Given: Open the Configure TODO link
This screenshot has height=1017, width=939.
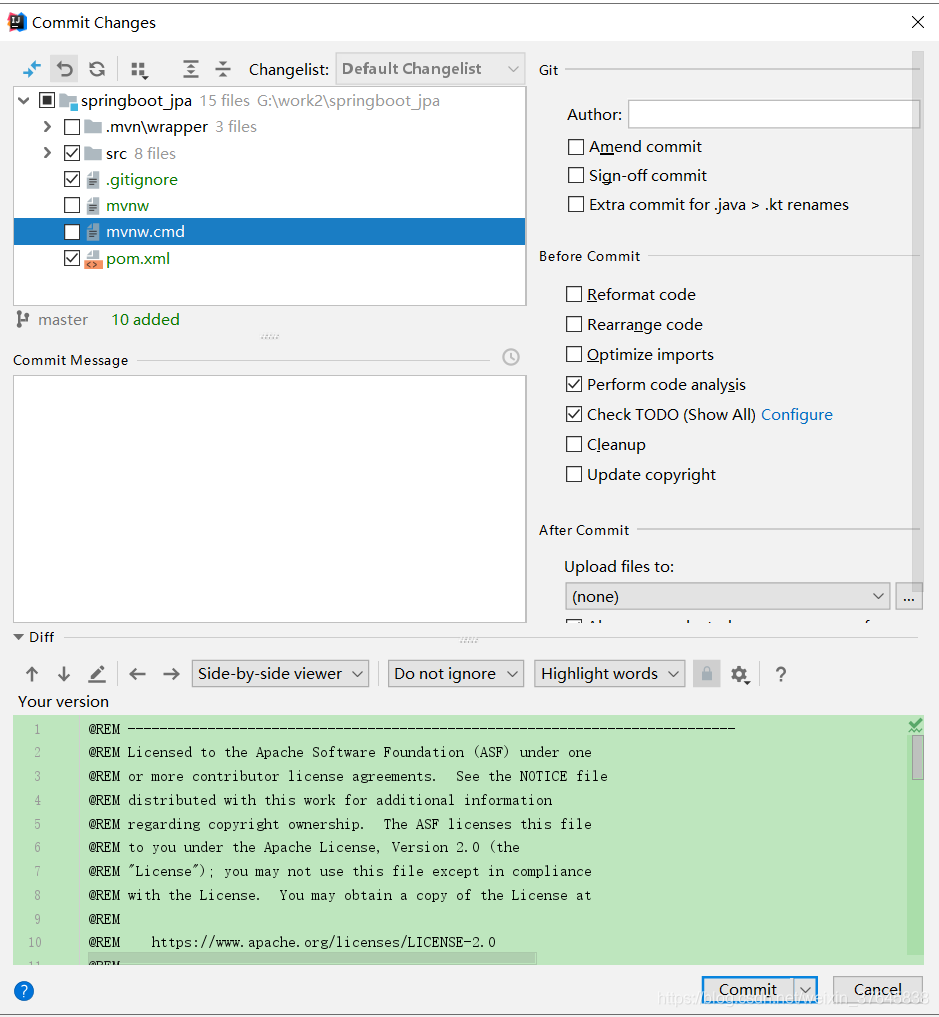Looking at the screenshot, I should point(797,414).
